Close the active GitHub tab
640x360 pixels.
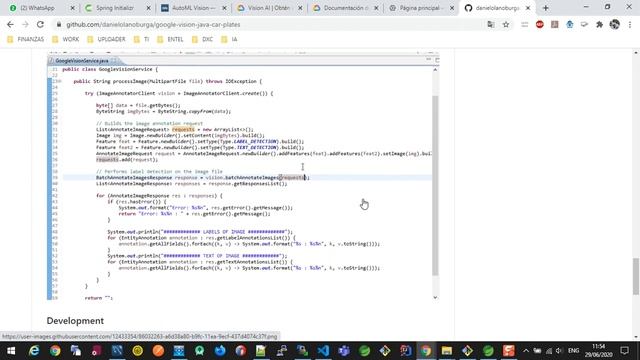[x=528, y=8]
